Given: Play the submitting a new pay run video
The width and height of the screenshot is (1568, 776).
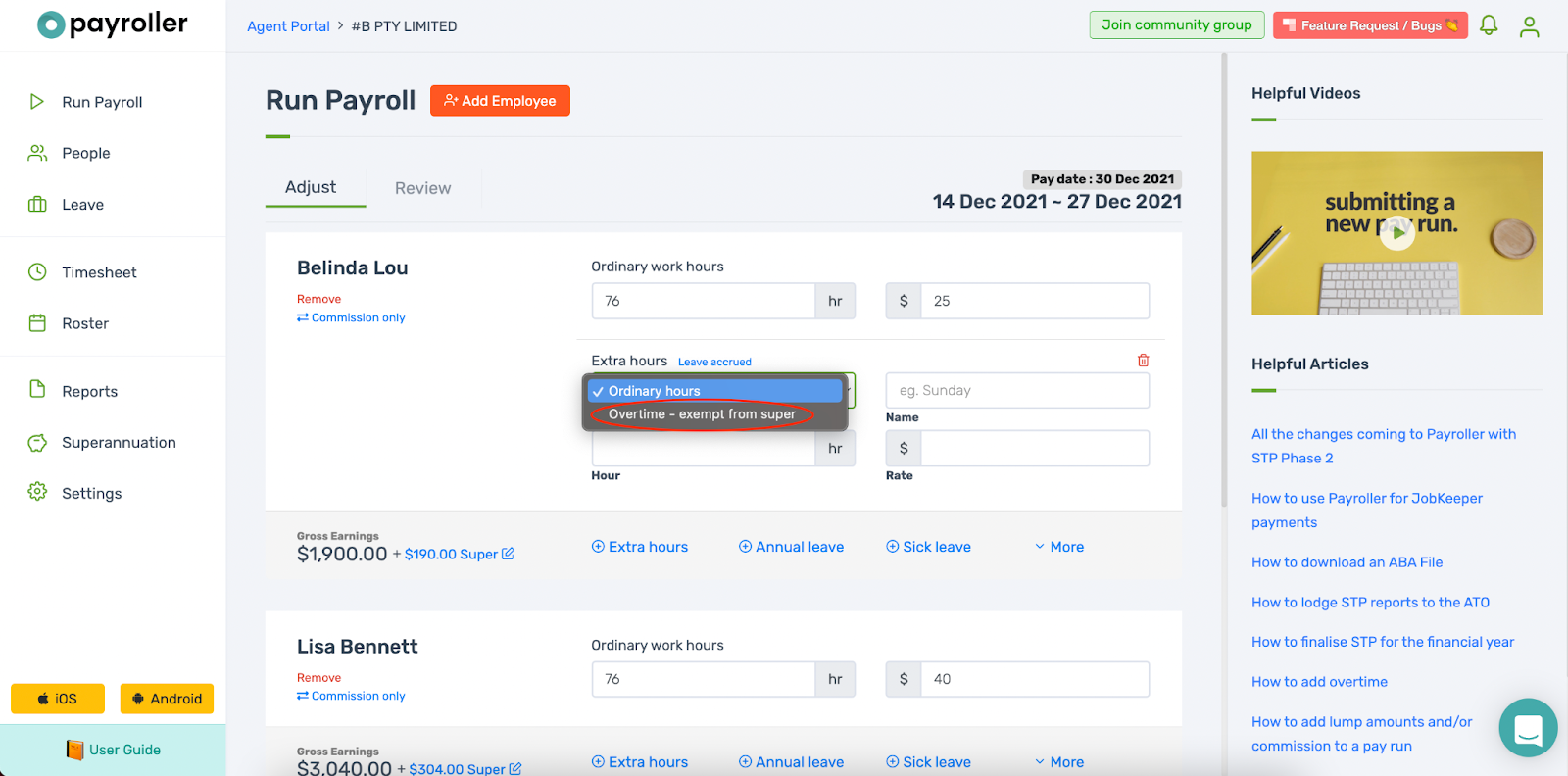Looking at the screenshot, I should 1396,233.
